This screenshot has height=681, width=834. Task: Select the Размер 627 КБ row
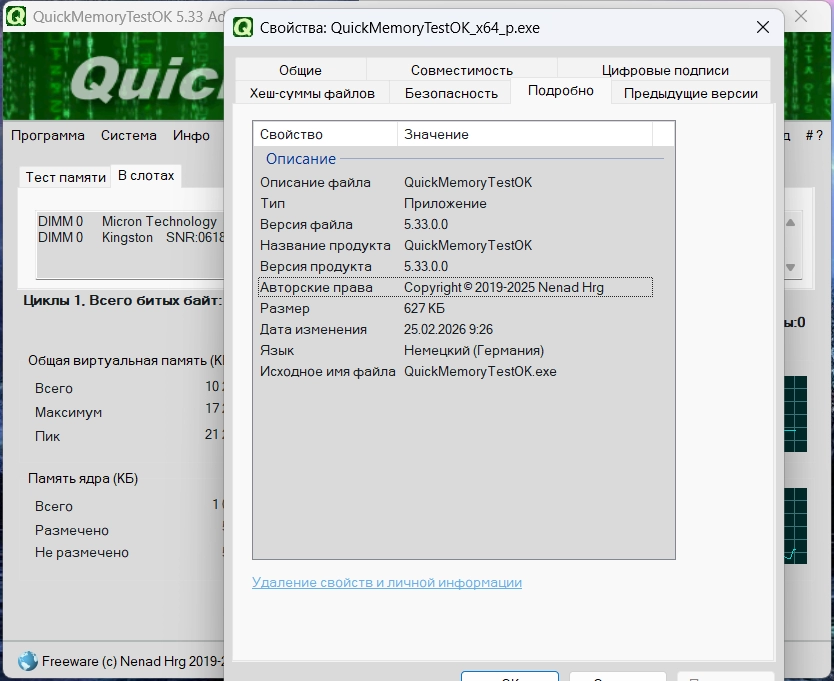tap(455, 309)
